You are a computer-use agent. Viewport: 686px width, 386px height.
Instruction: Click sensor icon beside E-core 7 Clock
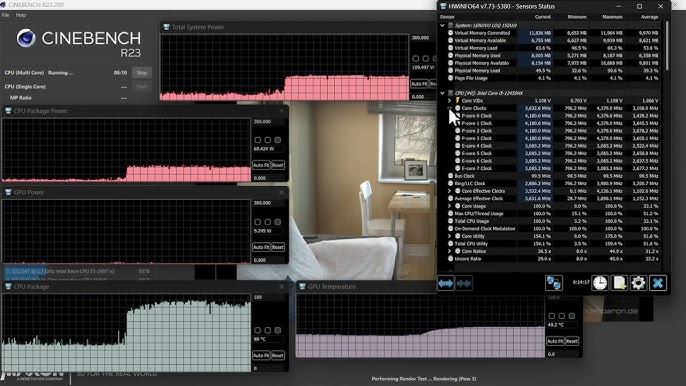pos(458,168)
